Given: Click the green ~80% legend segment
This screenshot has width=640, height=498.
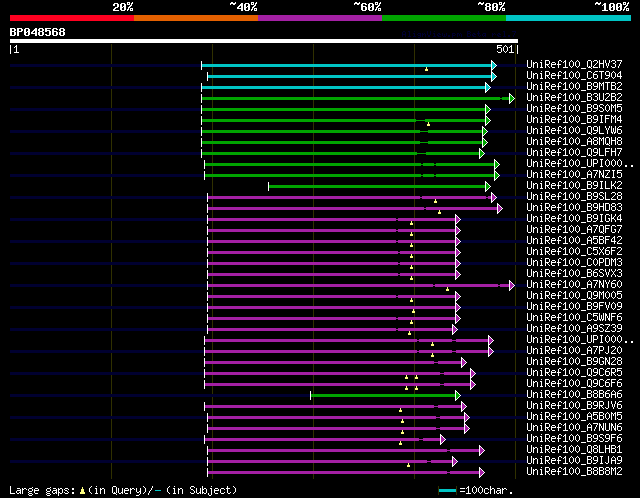Looking at the screenshot, I should (444, 18).
